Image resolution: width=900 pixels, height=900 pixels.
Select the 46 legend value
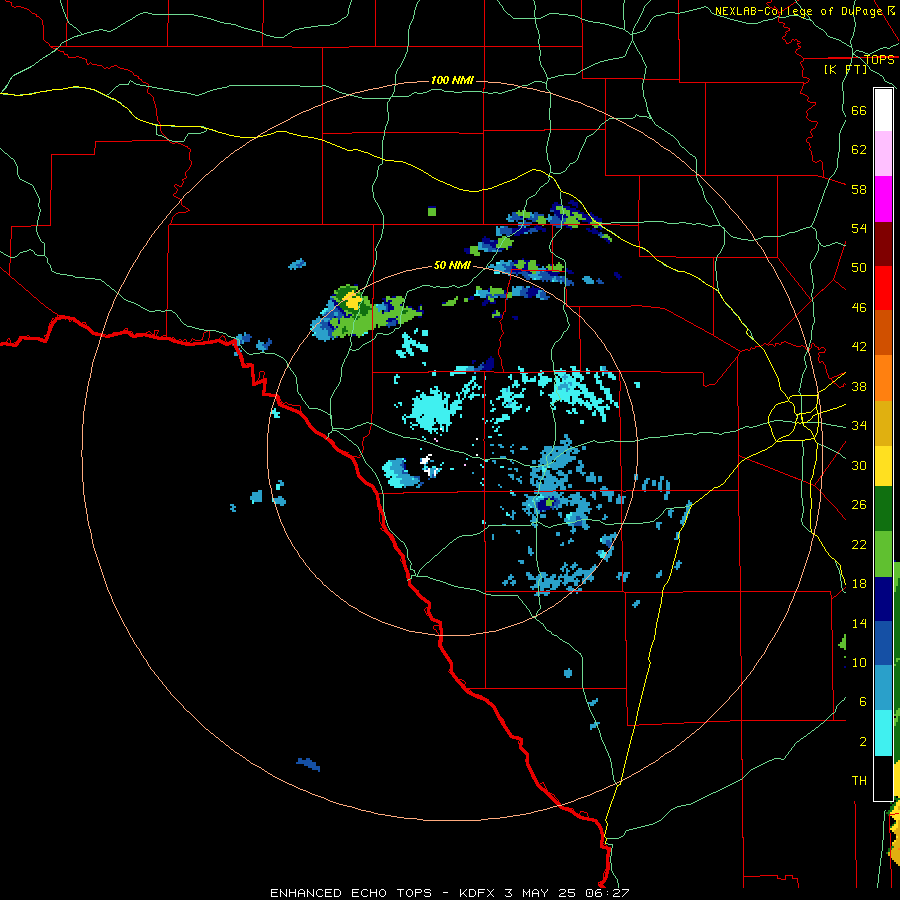point(859,308)
